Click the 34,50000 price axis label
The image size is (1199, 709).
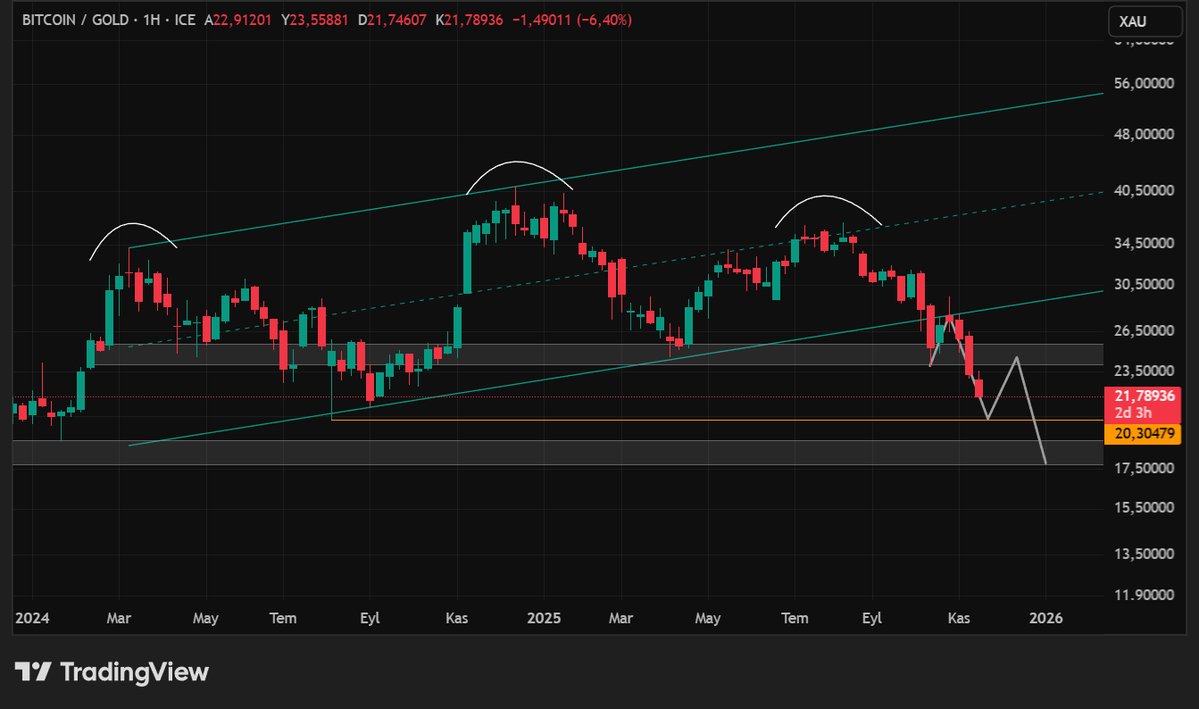coord(1143,243)
